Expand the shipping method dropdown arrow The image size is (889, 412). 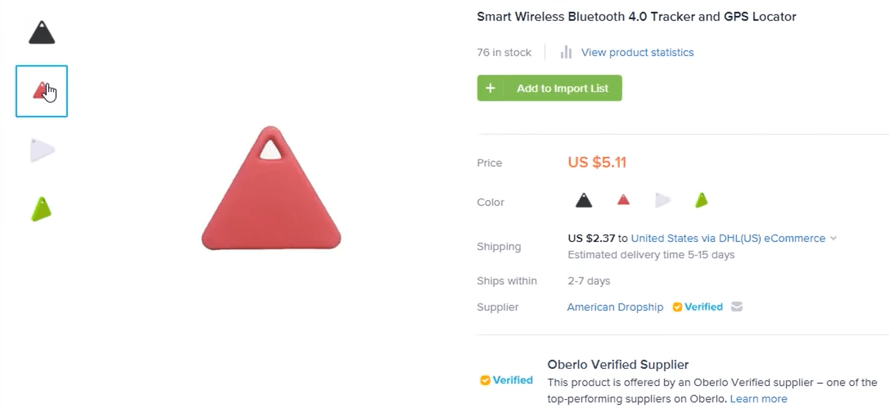tap(834, 239)
